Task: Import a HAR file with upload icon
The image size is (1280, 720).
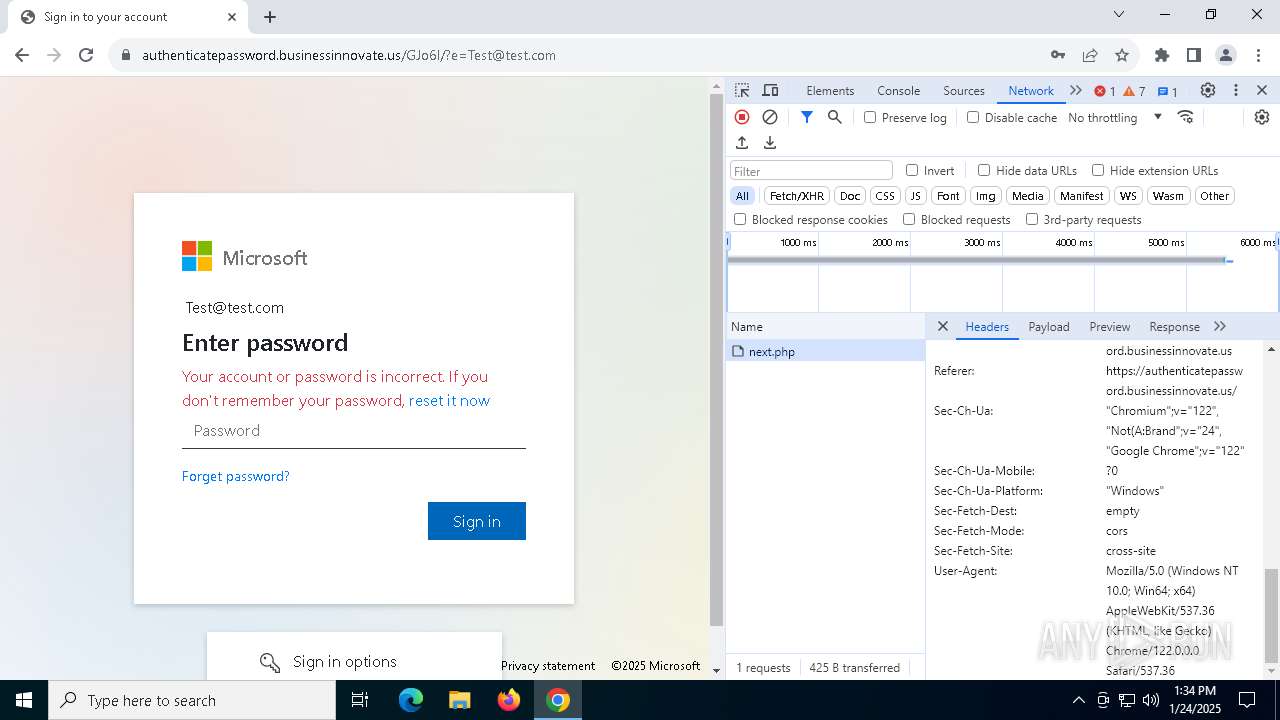Action: (x=742, y=143)
